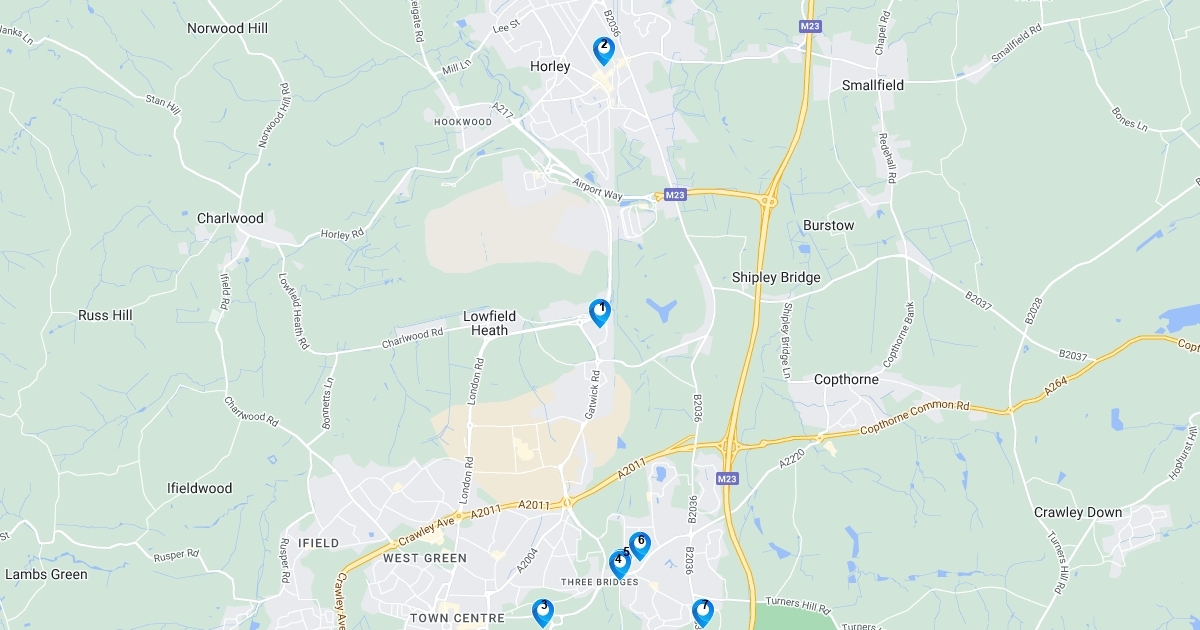Viewport: 1200px width, 630px height.
Task: Select map marker number 6
Action: pos(640,545)
